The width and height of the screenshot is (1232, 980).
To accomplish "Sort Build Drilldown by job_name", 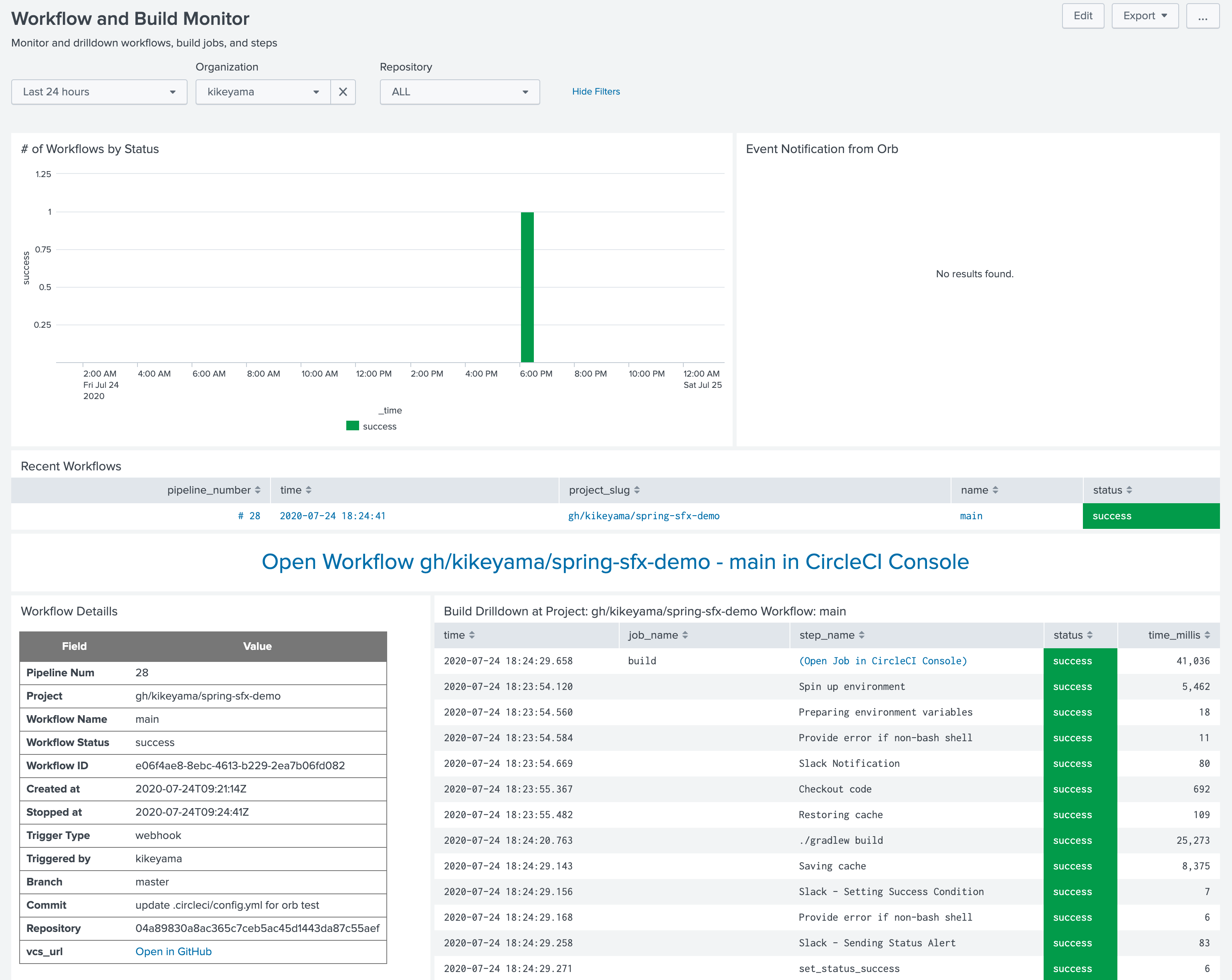I will point(658,635).
